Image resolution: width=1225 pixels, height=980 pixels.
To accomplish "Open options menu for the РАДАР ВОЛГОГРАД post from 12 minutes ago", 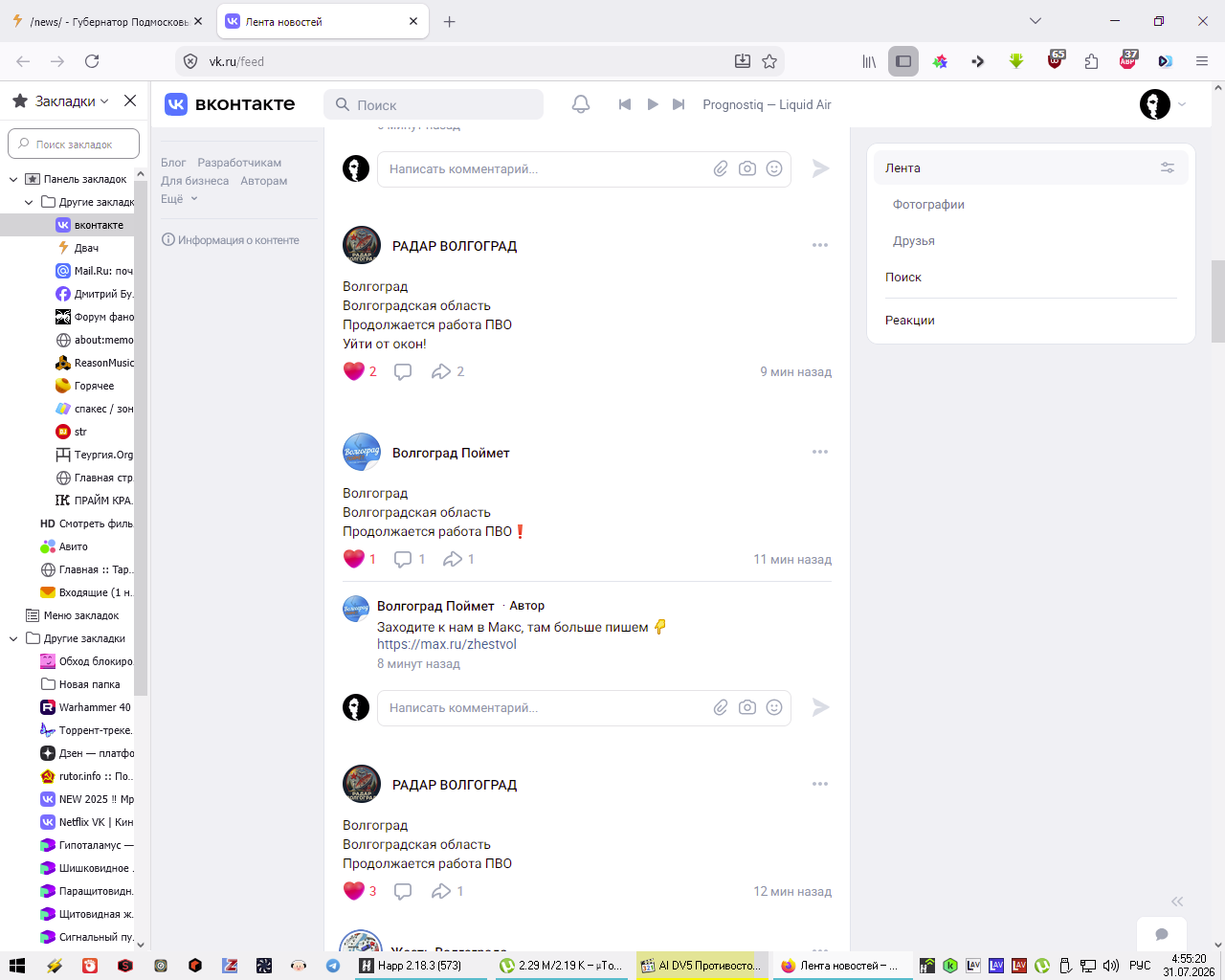I will 820,784.
